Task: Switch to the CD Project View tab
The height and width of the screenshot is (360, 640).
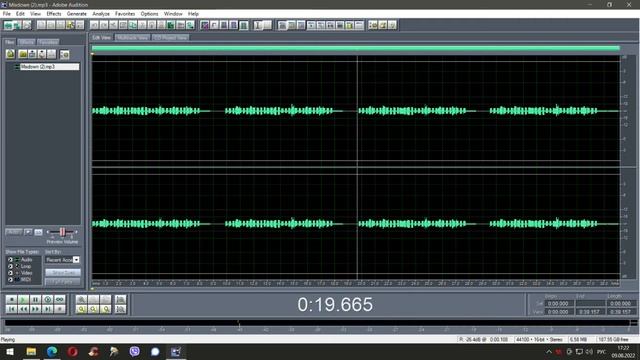Action: [171, 38]
